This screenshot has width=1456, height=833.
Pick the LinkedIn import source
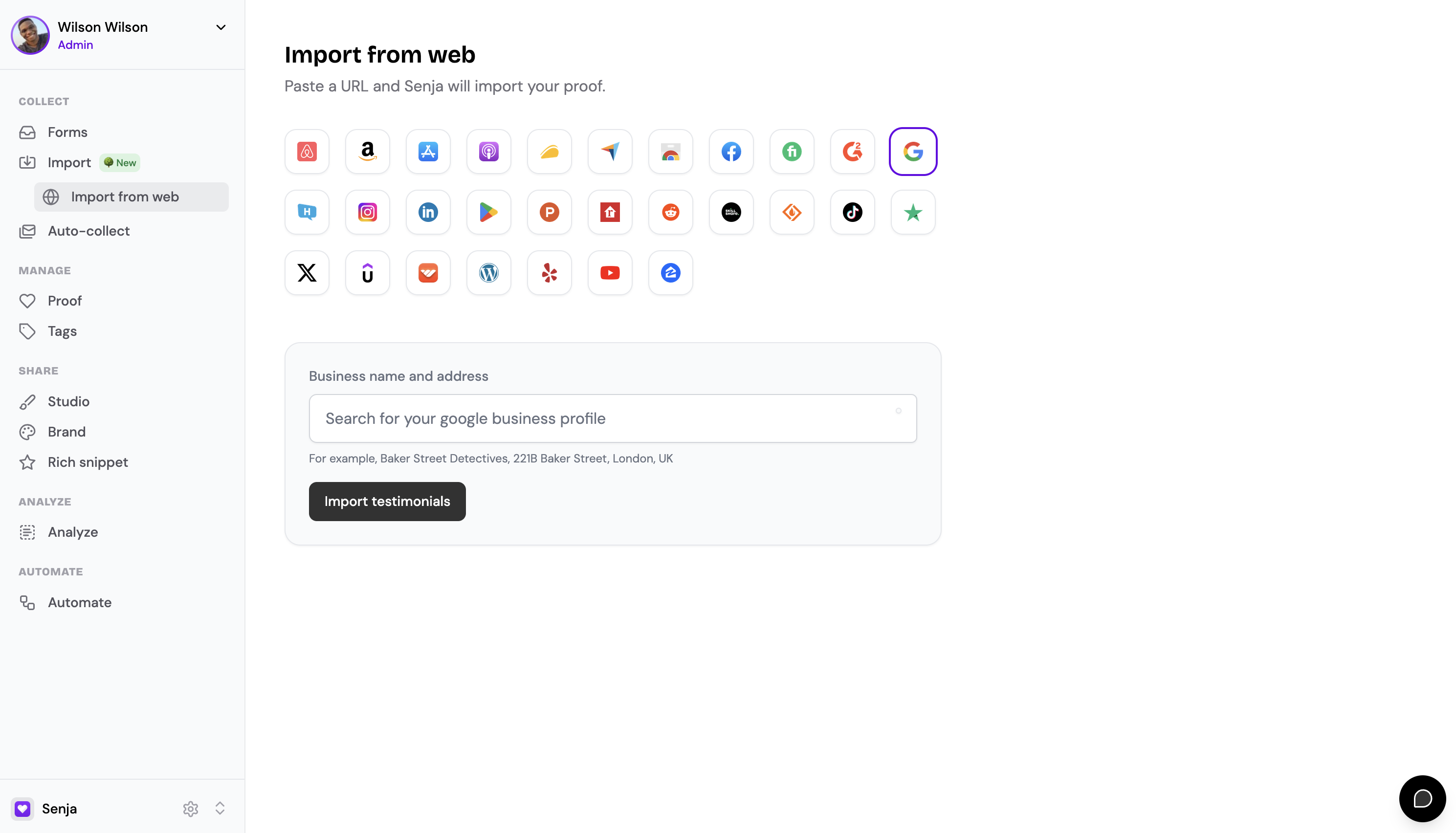pyautogui.click(x=428, y=212)
